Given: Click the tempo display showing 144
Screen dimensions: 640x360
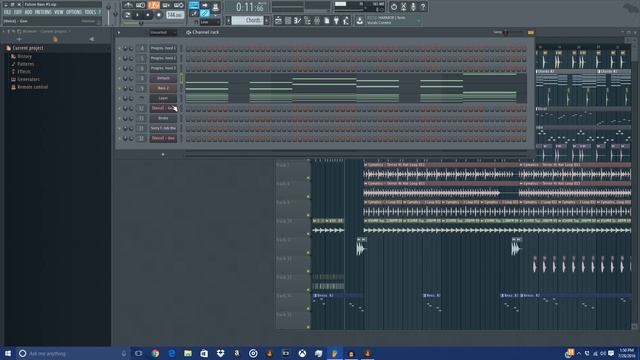Looking at the screenshot, I should (x=175, y=15).
